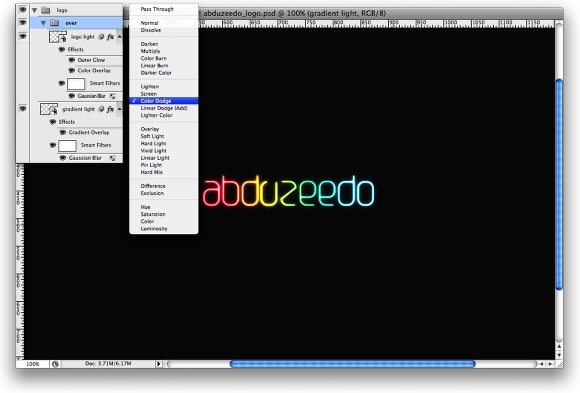
Task: Click the scroll up arrow
Action: 559,346
